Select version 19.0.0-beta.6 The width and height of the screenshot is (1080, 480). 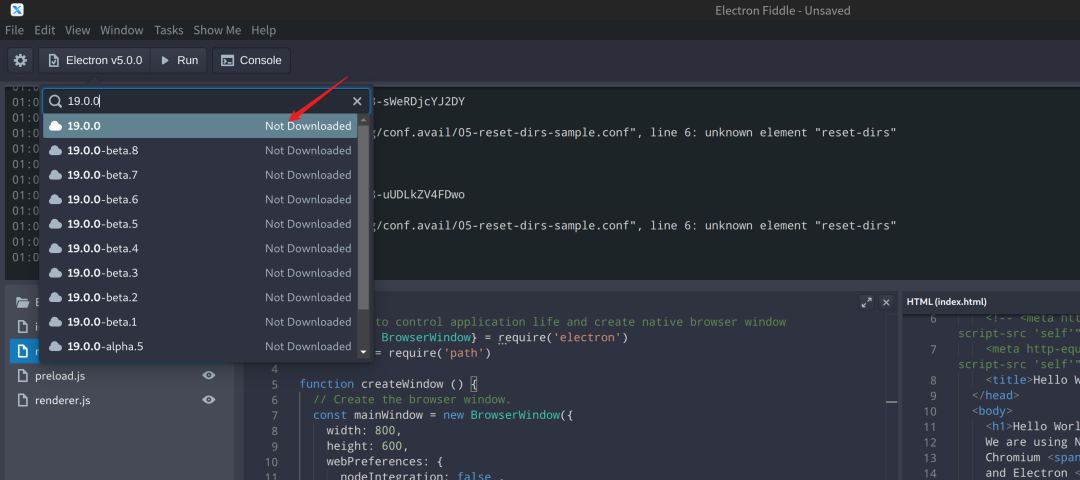pyautogui.click(x=200, y=200)
